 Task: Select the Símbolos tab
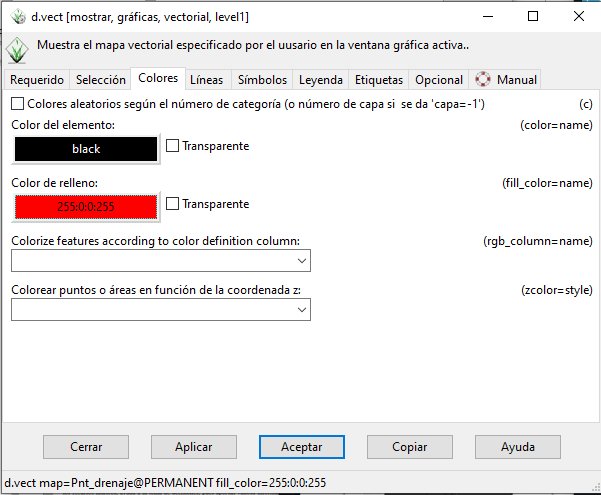tap(262, 80)
